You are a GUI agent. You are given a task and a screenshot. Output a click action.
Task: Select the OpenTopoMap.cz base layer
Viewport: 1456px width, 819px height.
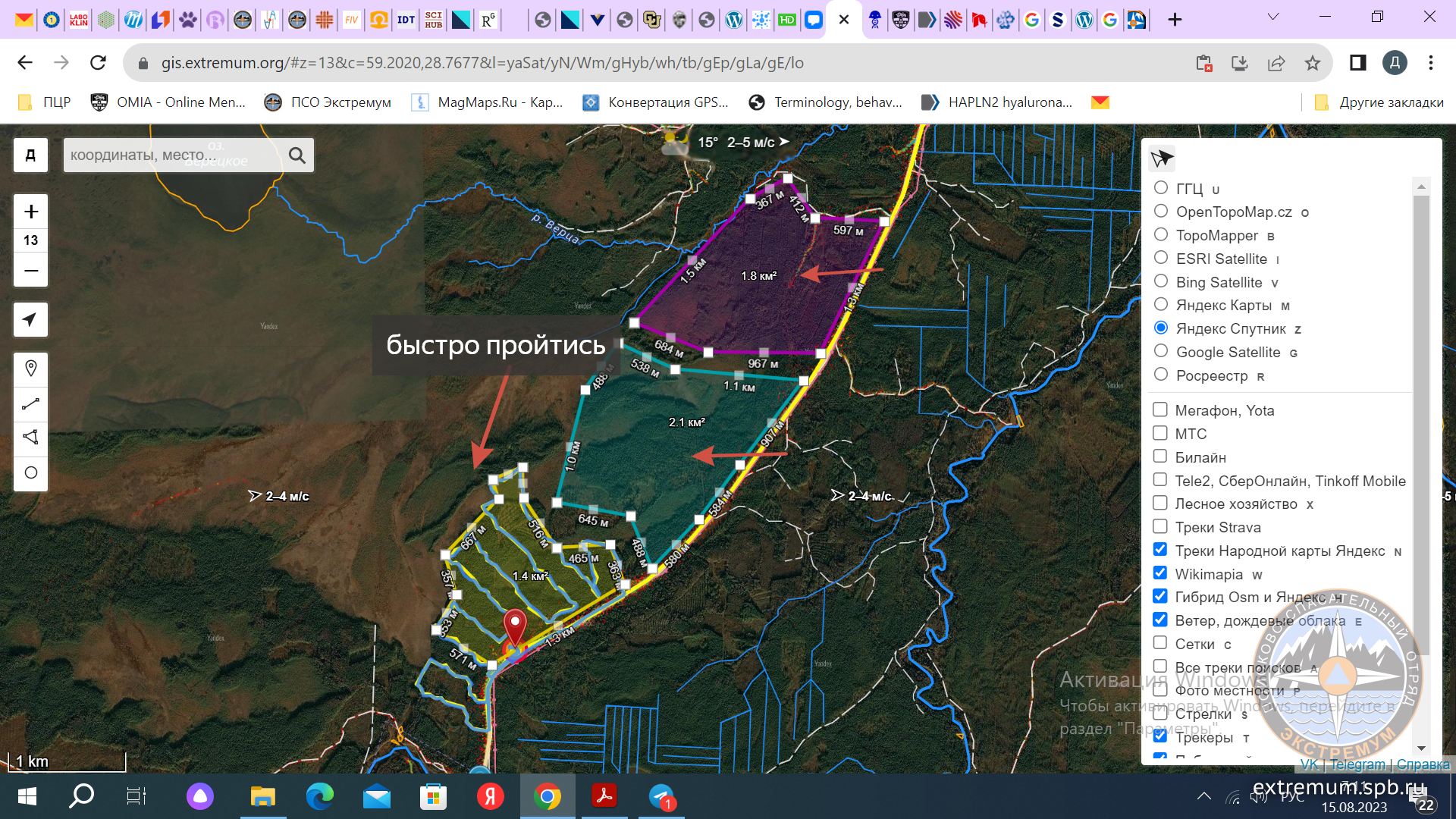(x=1161, y=211)
